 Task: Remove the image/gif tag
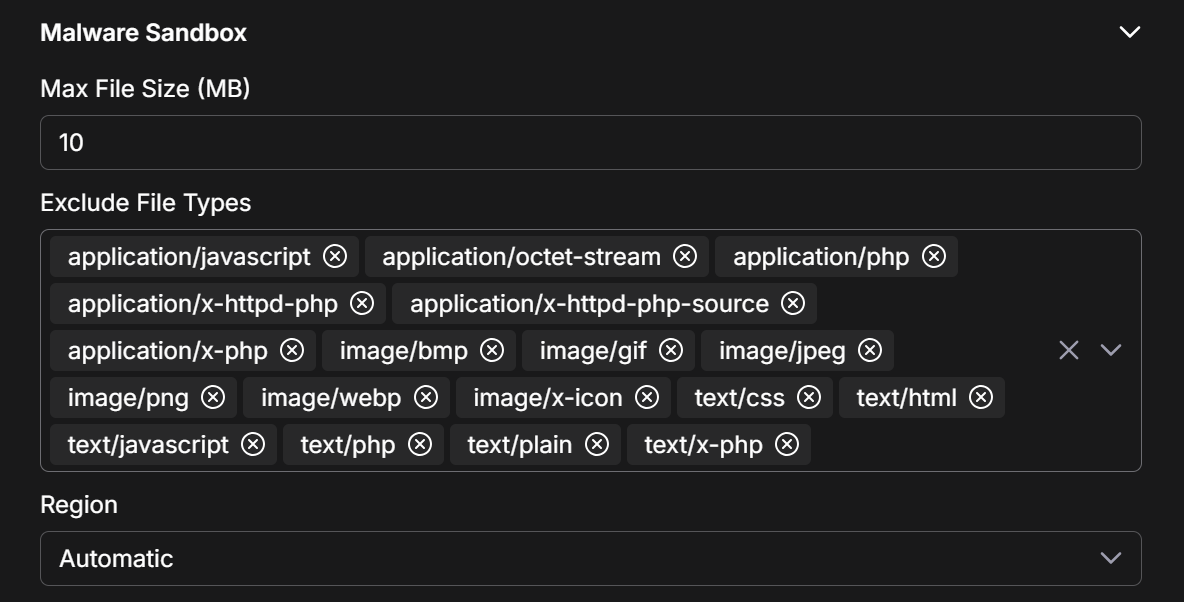point(671,350)
